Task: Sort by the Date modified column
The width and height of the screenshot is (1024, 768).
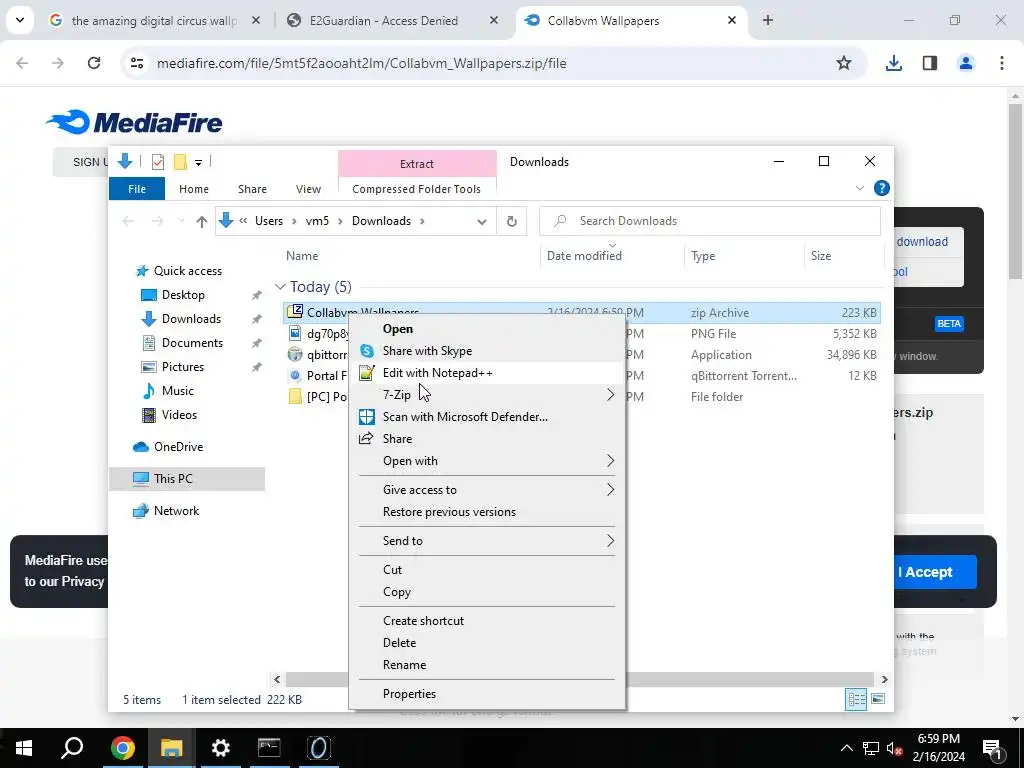Action: coord(611,256)
